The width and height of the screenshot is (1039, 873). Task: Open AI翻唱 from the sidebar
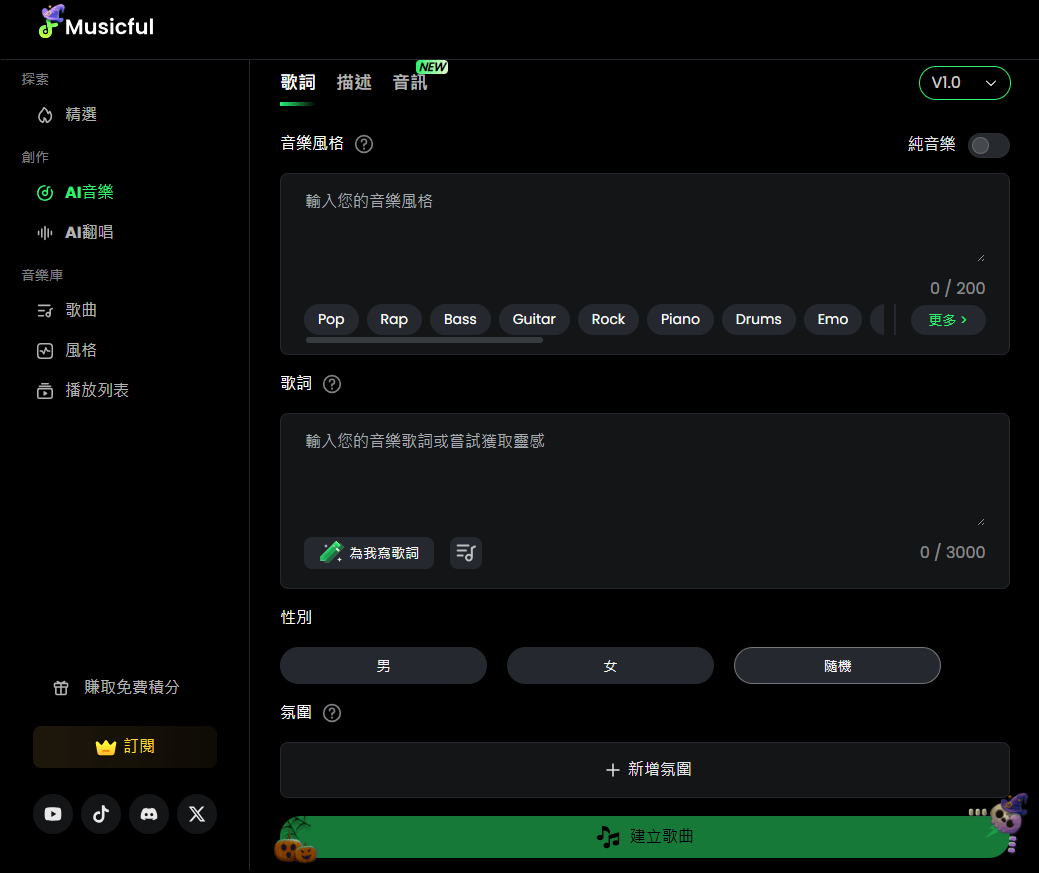pos(44,232)
